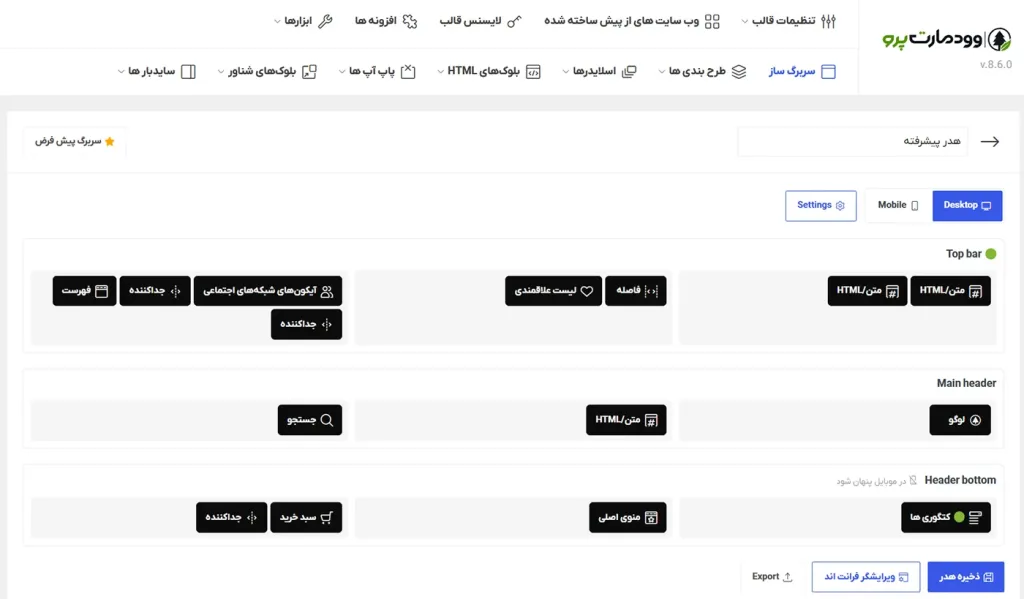This screenshot has height=599, width=1024.
Task: Select the جستجو search element
Action: click(310, 420)
